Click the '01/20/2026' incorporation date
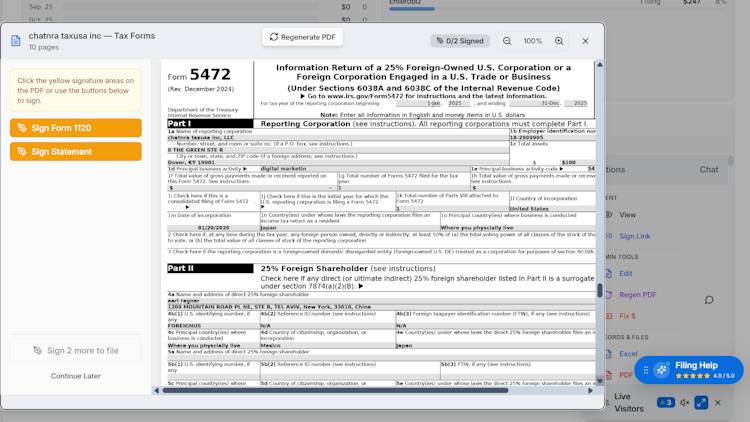This screenshot has width=750, height=422. tap(213, 228)
